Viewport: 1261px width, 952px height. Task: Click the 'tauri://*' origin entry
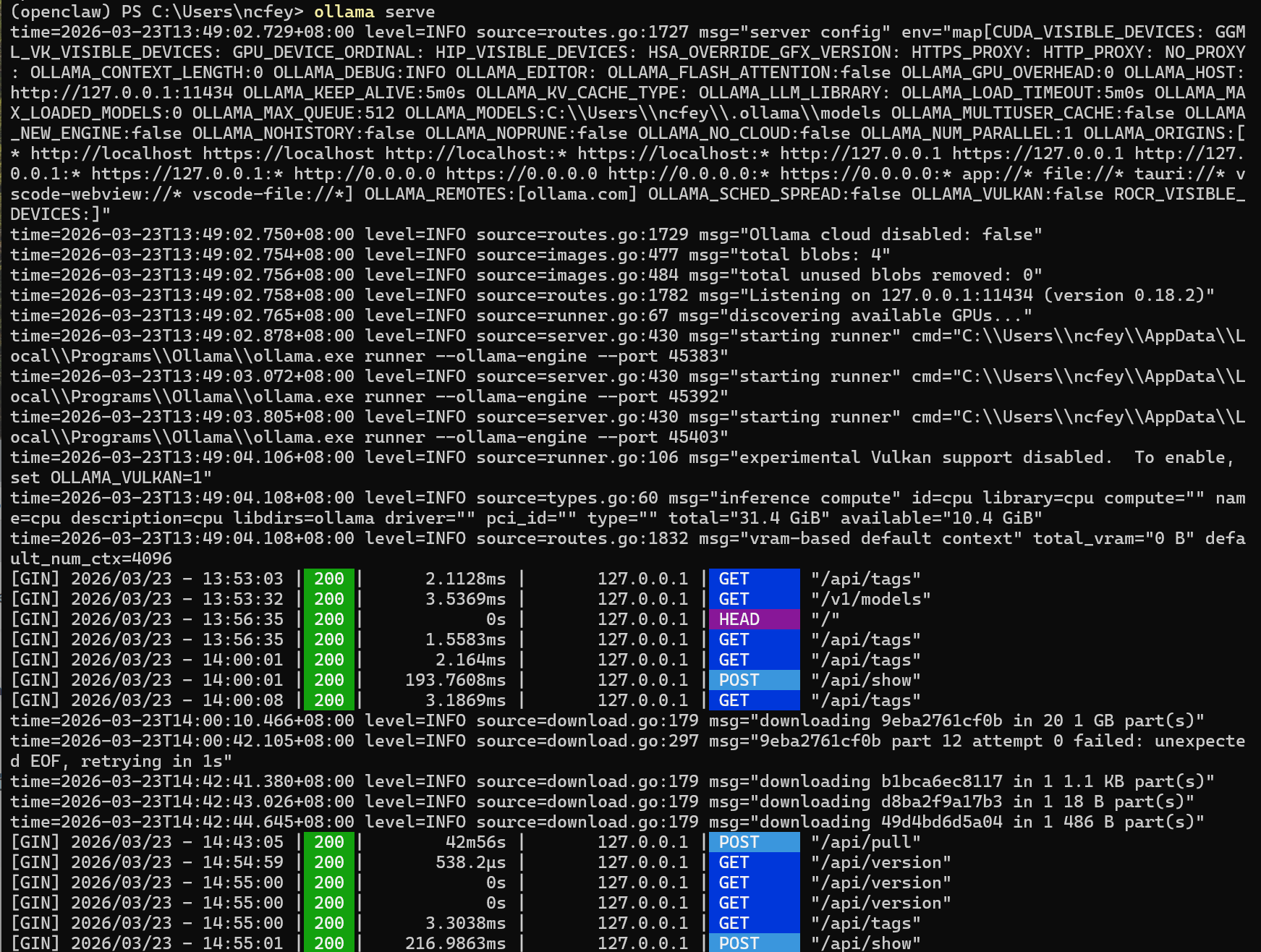click(1180, 174)
